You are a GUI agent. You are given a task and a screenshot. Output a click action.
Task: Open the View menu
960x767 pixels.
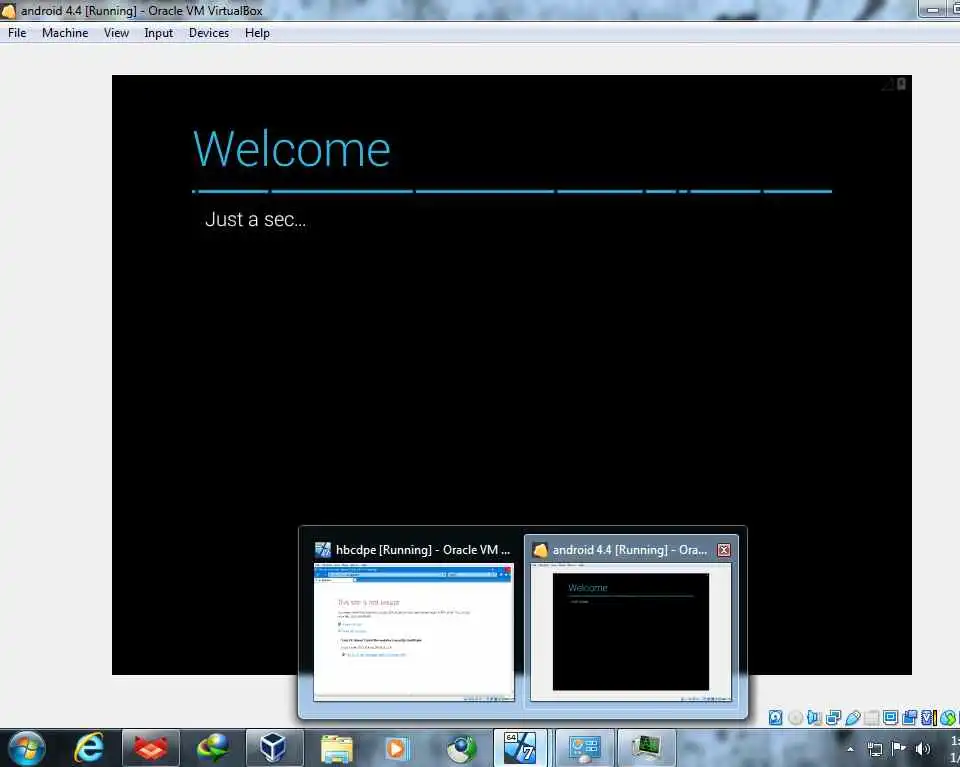pyautogui.click(x=116, y=33)
